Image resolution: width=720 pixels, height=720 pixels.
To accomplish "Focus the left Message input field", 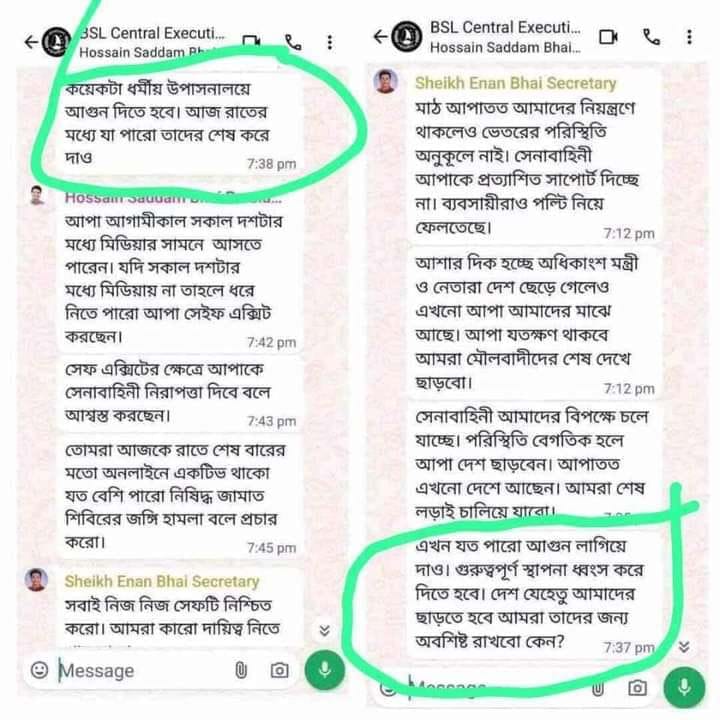I will tap(142, 670).
